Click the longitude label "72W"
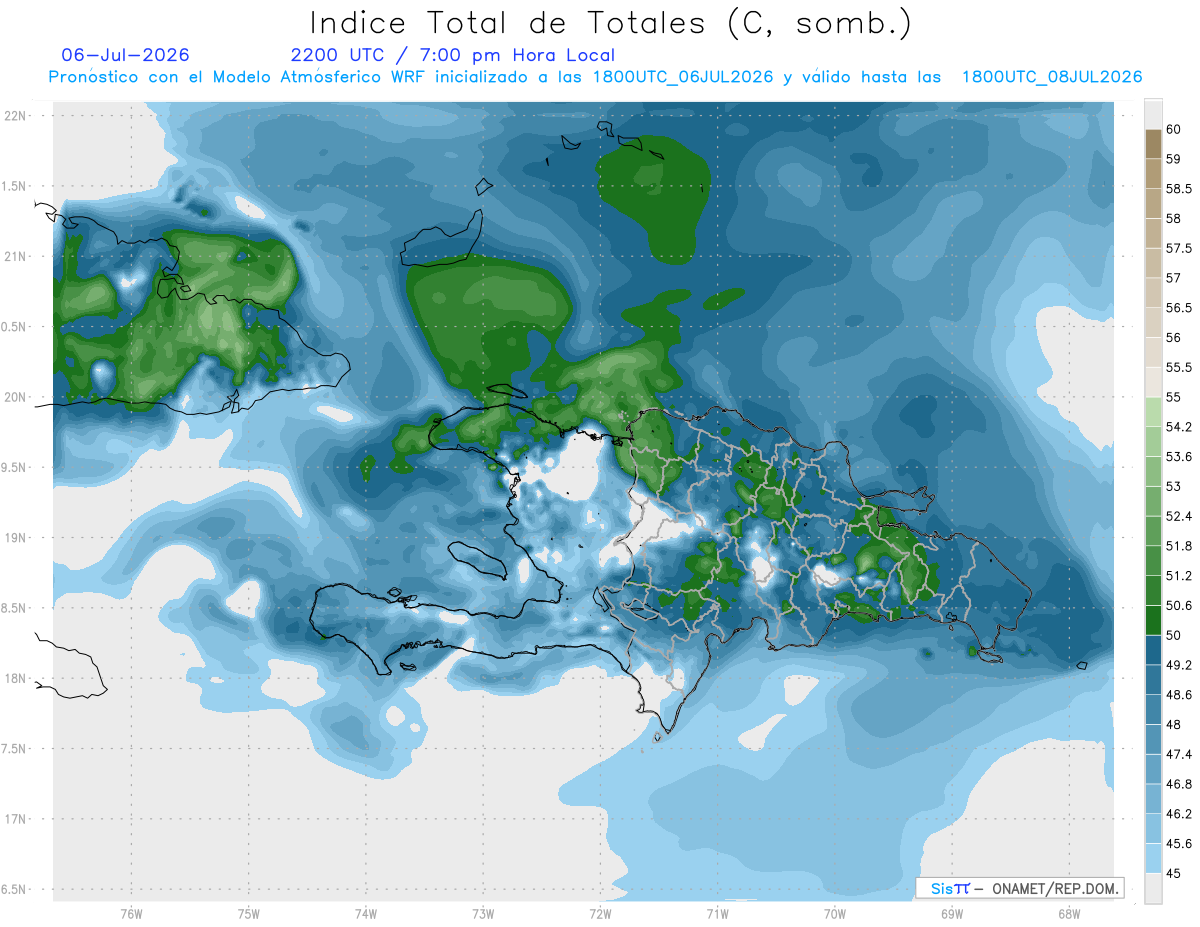 coord(600,914)
